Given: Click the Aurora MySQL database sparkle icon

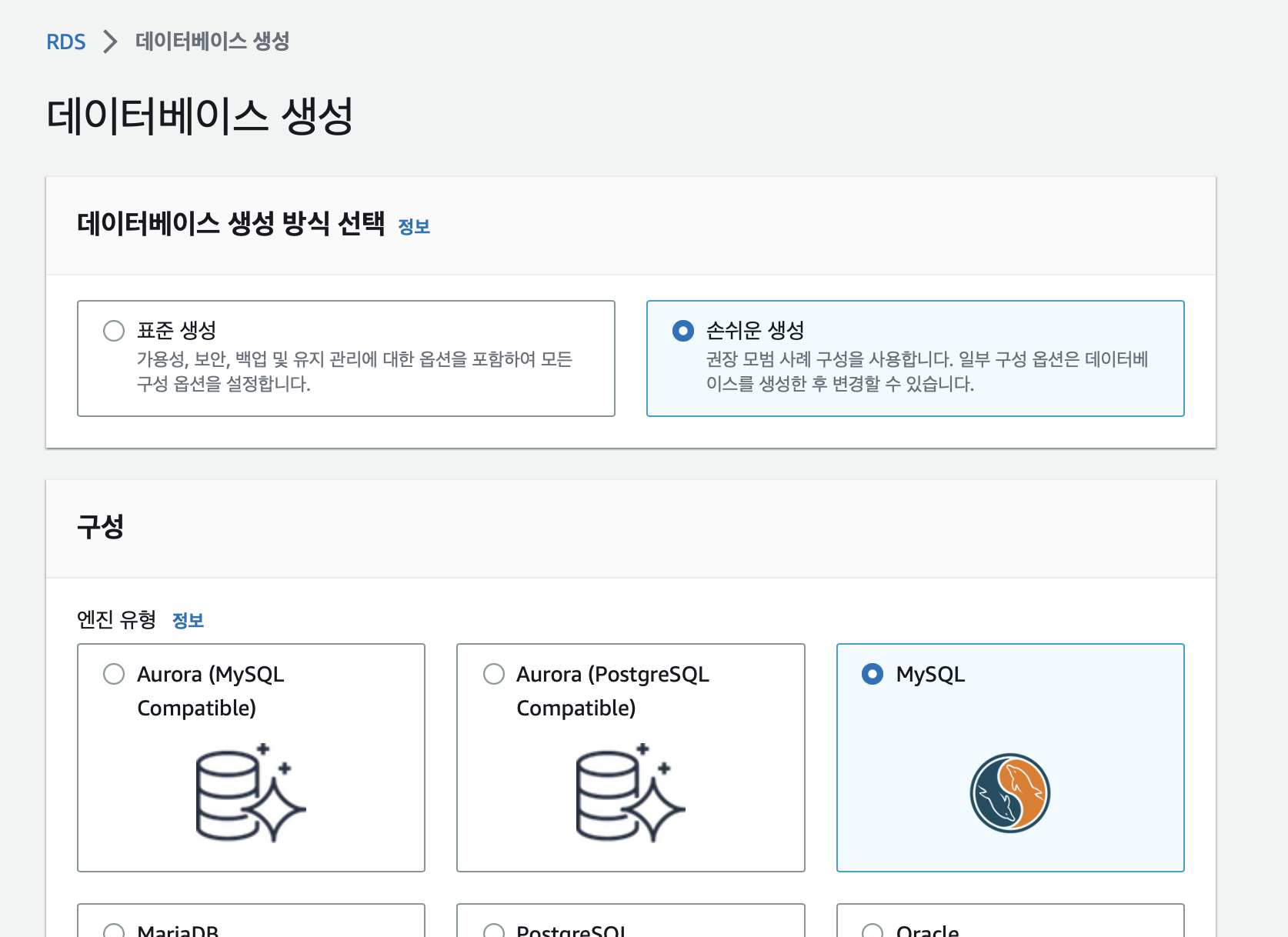Looking at the screenshot, I should pyautogui.click(x=251, y=792).
